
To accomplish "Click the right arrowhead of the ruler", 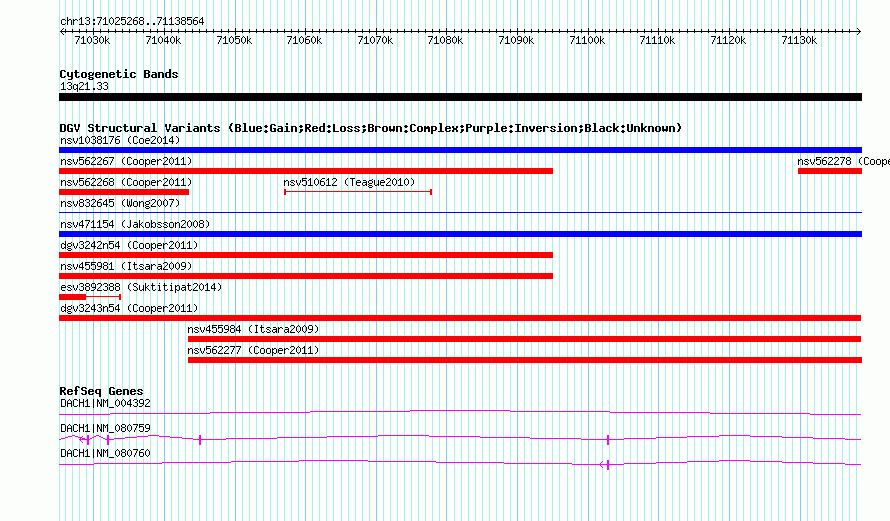I will (x=859, y=31).
